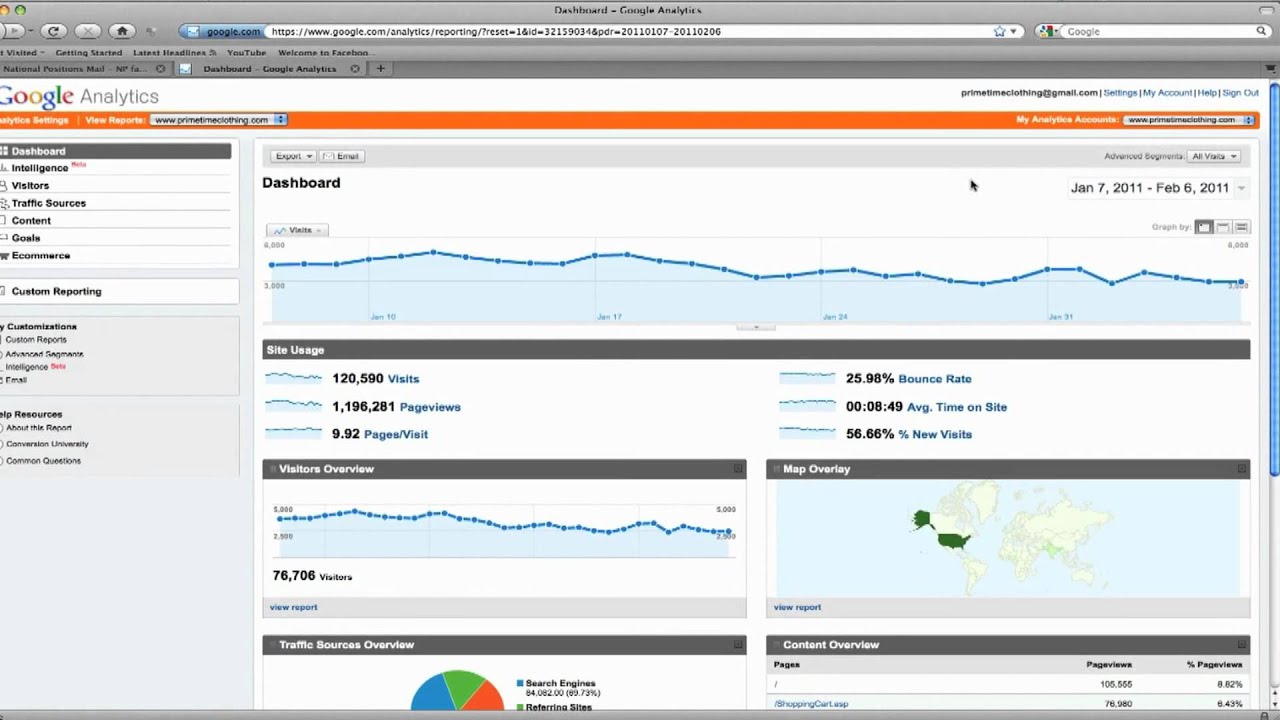The width and height of the screenshot is (1280, 720).
Task: Click the Bounce Rate sparkline thumbnail
Action: pyautogui.click(x=807, y=378)
